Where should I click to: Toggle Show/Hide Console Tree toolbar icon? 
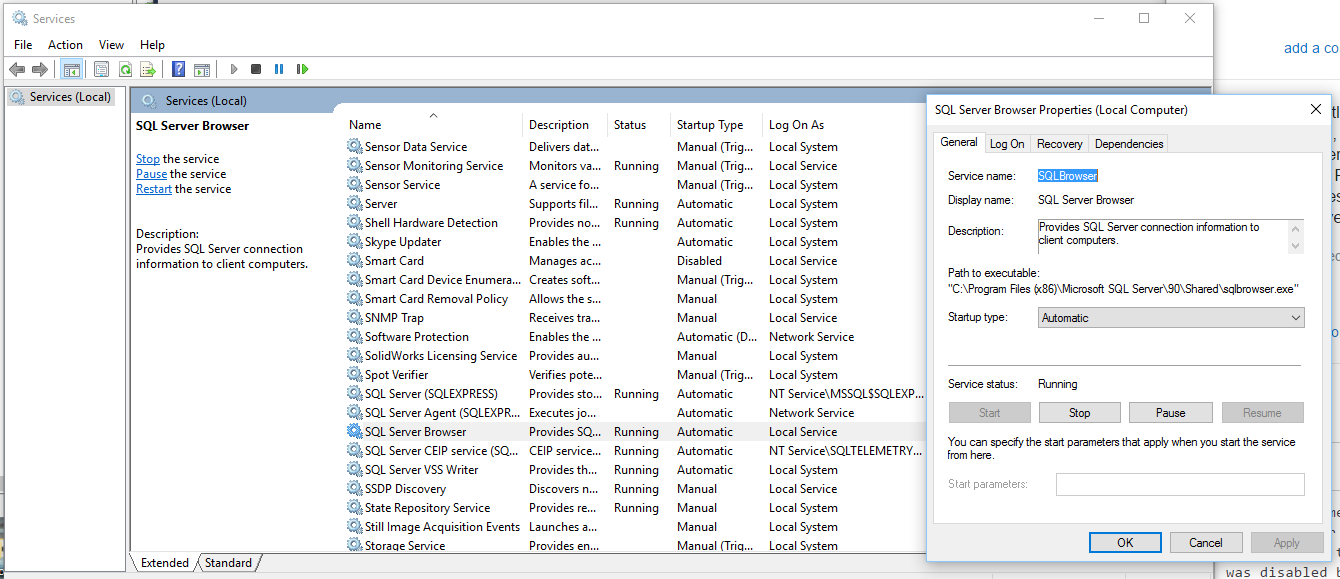[x=71, y=69]
